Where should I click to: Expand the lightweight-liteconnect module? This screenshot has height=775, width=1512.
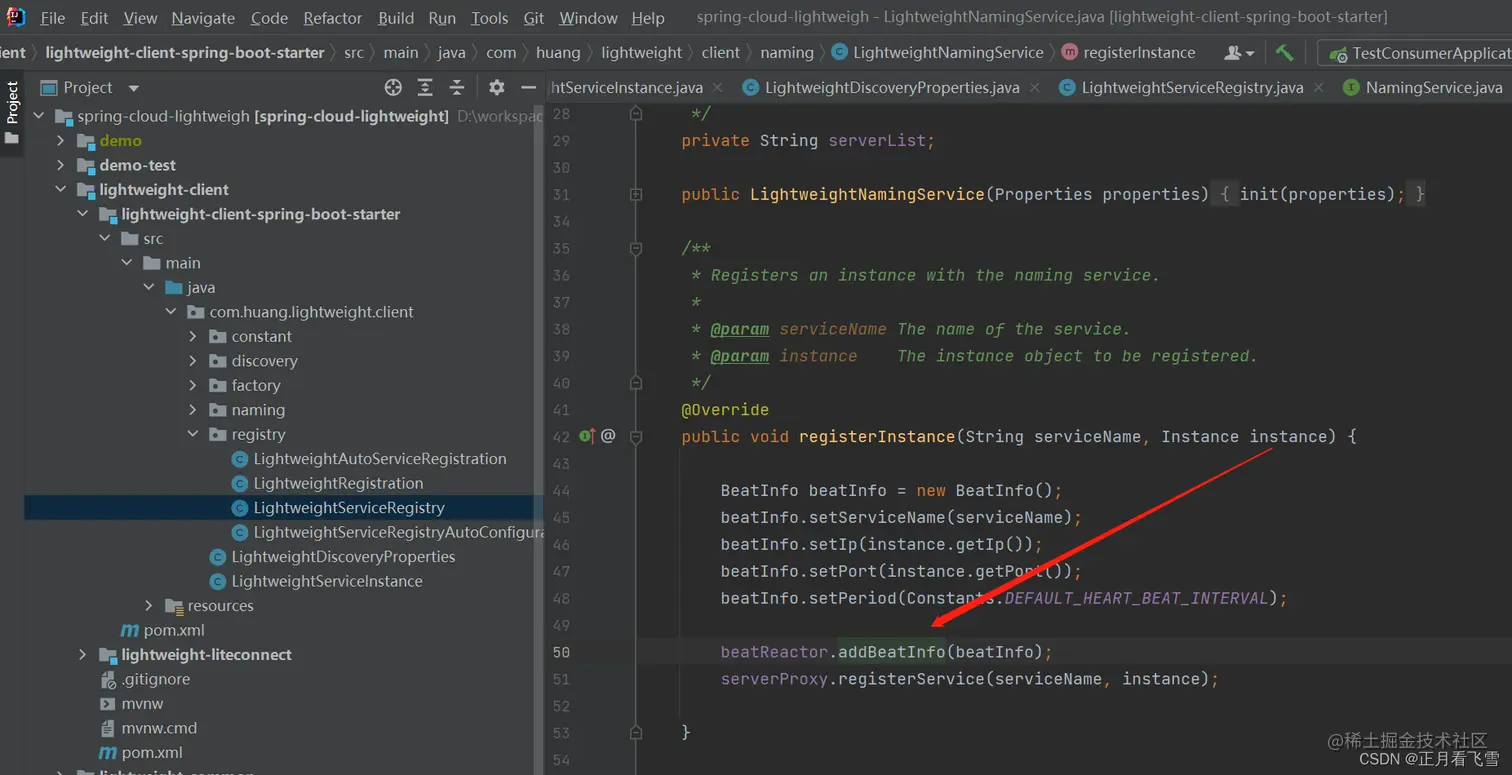[83, 655]
